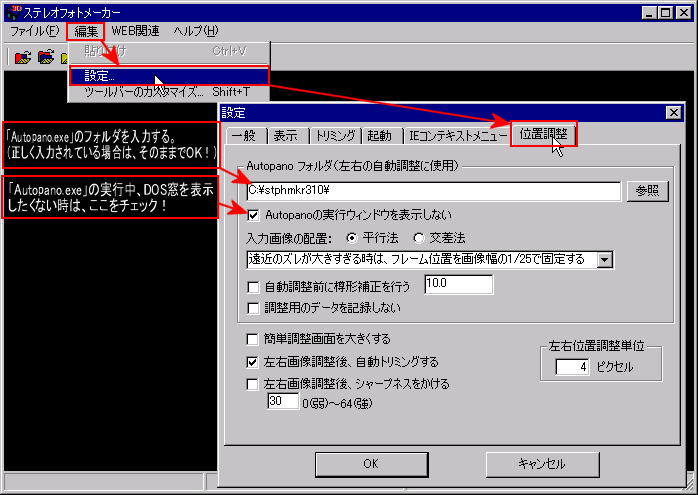
Task: Check the 調整用のデータを記録しない box
Action: 253,308
